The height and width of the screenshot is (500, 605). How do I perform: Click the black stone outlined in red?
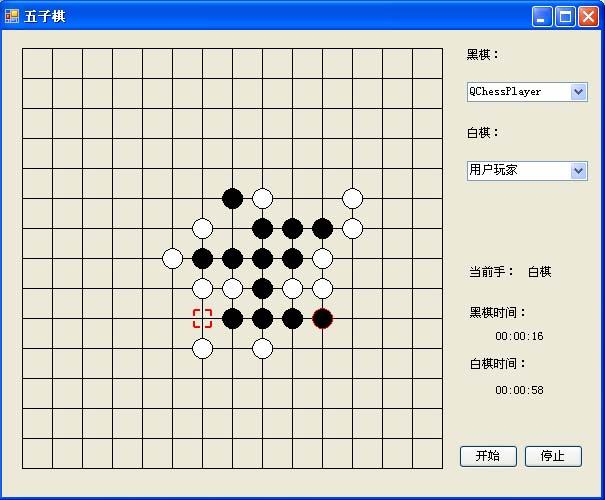click(322, 318)
